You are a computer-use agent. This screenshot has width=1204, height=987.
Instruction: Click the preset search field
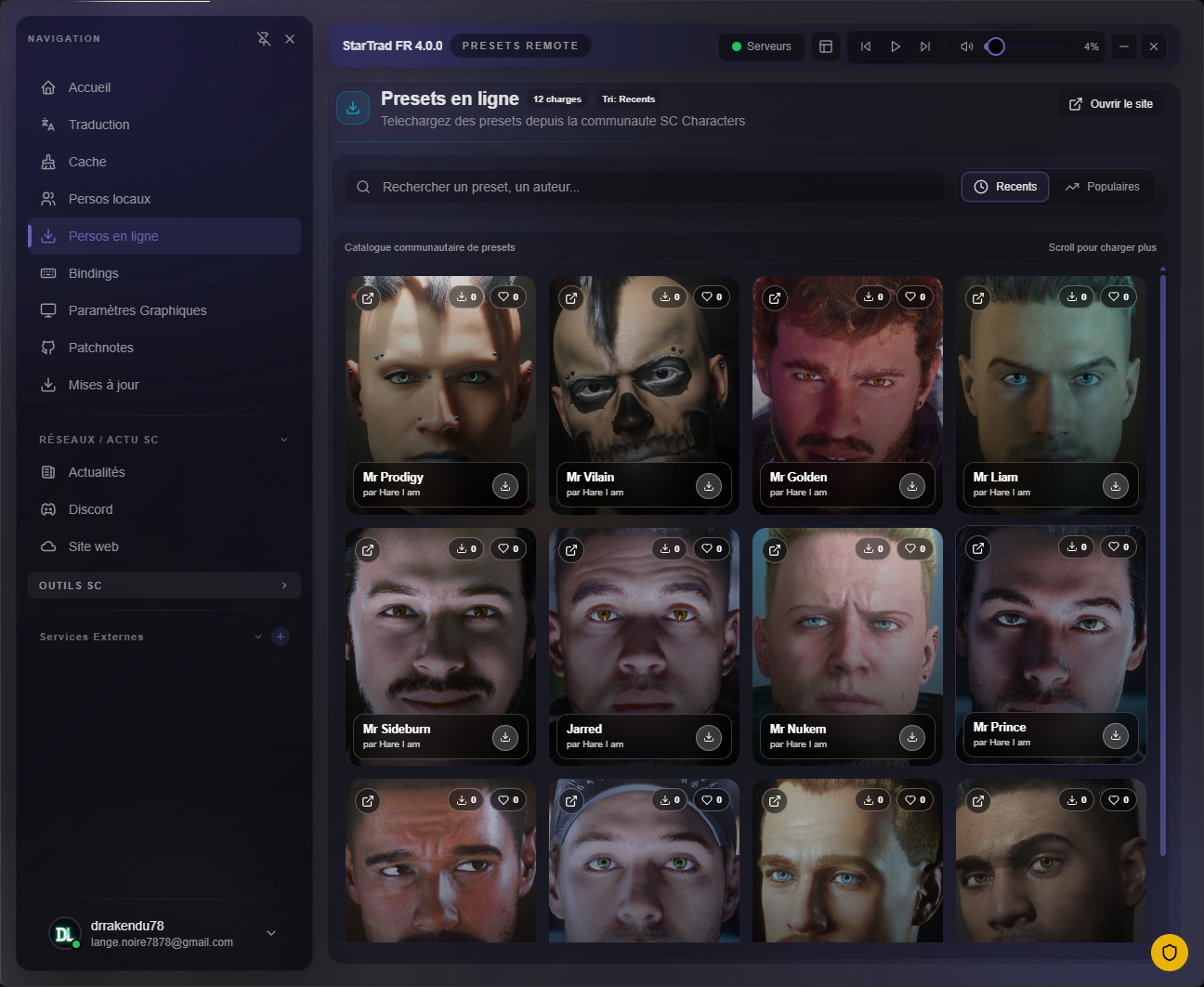[x=644, y=186]
